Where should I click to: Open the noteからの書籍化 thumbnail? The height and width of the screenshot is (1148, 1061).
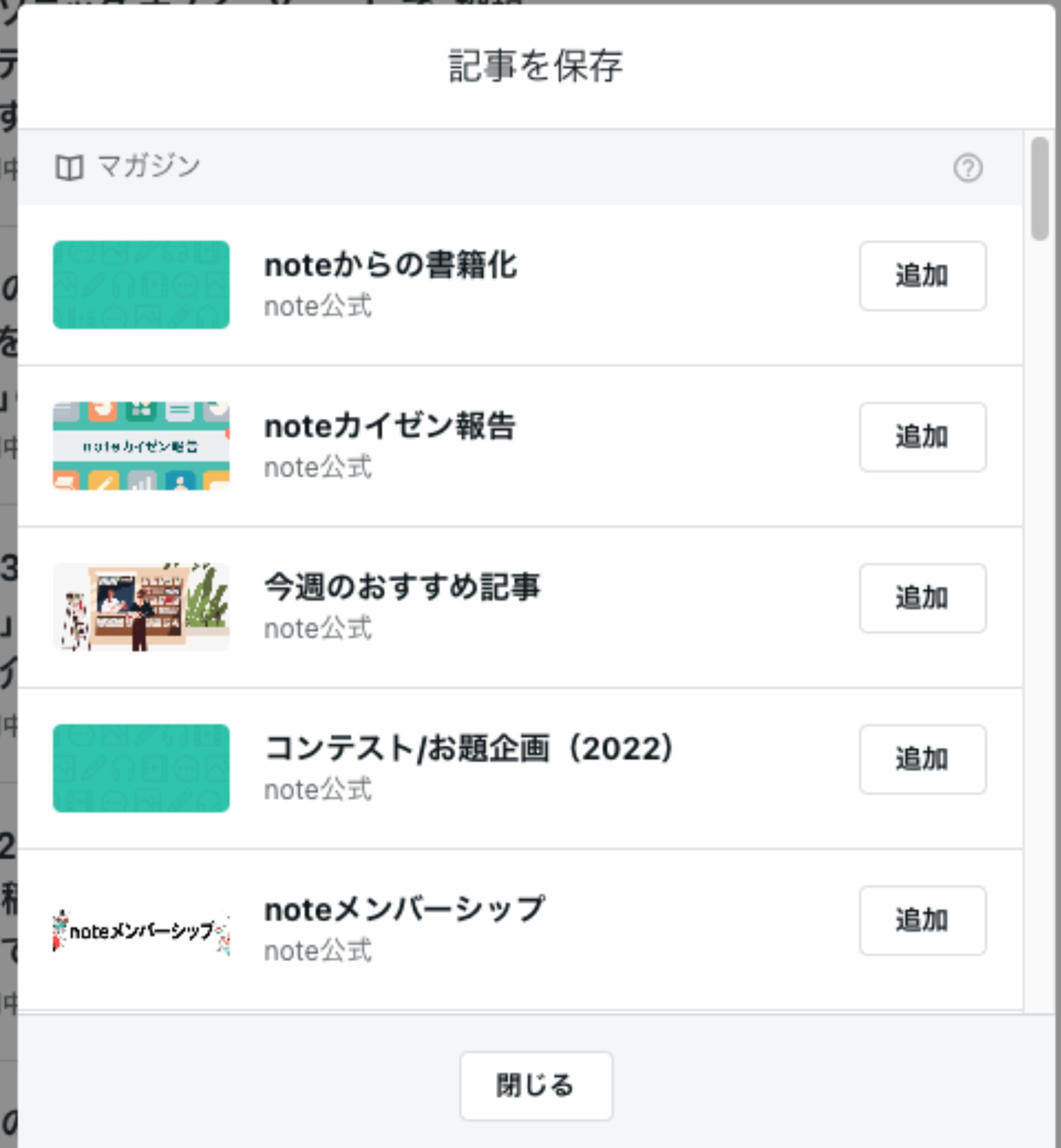click(x=141, y=285)
